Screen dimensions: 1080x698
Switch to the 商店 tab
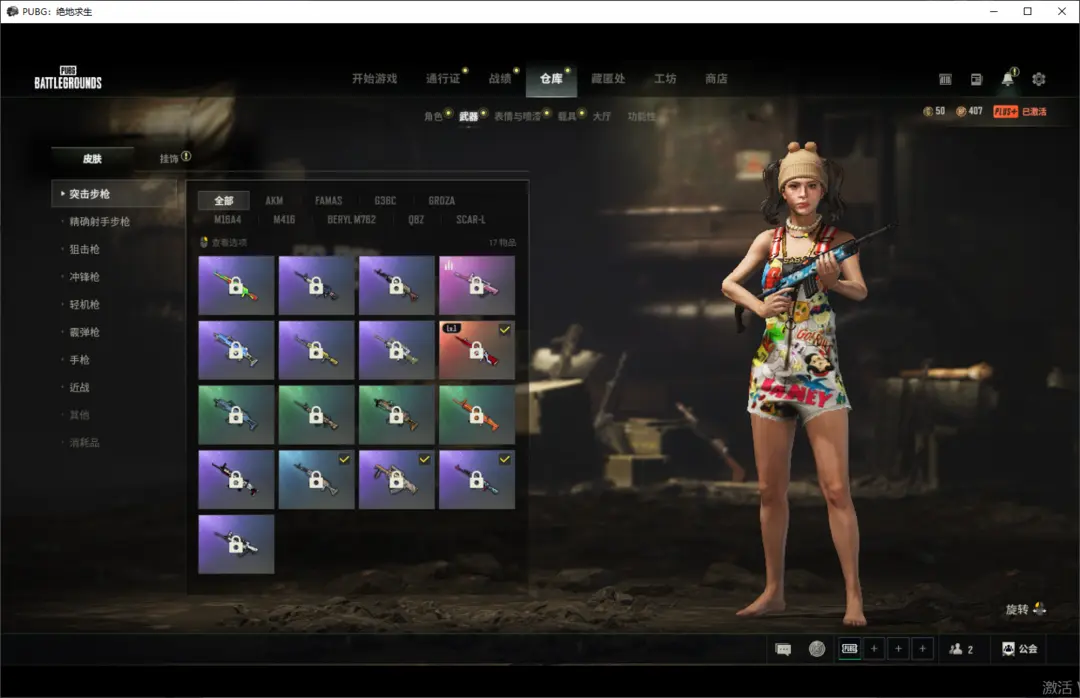[716, 79]
